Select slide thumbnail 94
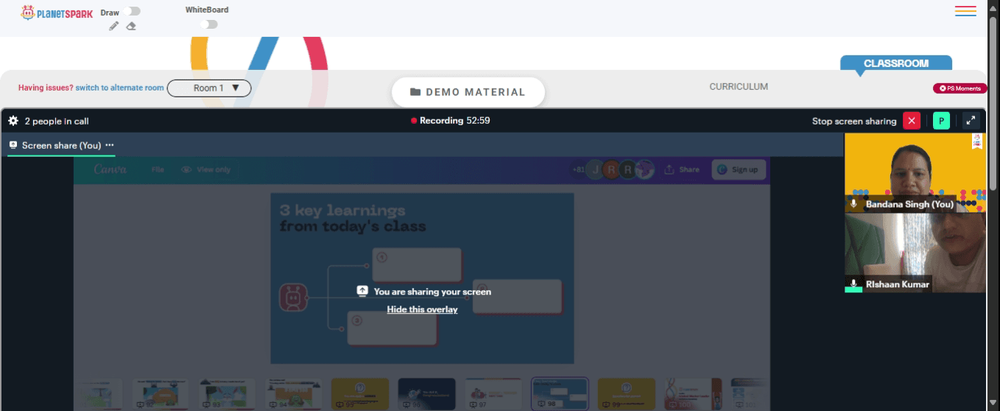Screen dimensions: 1000x411 point(293,393)
